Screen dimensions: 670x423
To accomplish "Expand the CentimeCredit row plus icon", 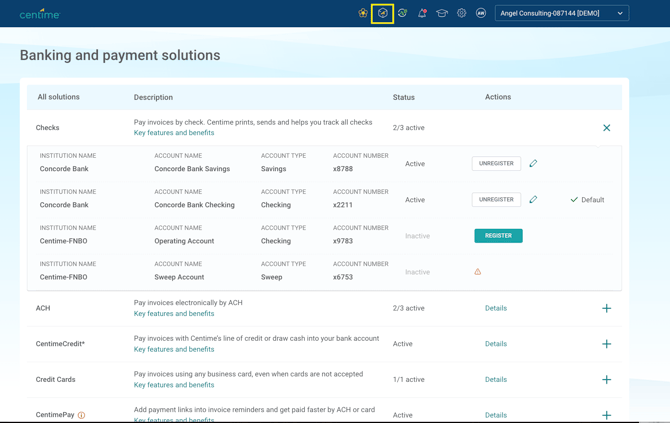I will 606,344.
